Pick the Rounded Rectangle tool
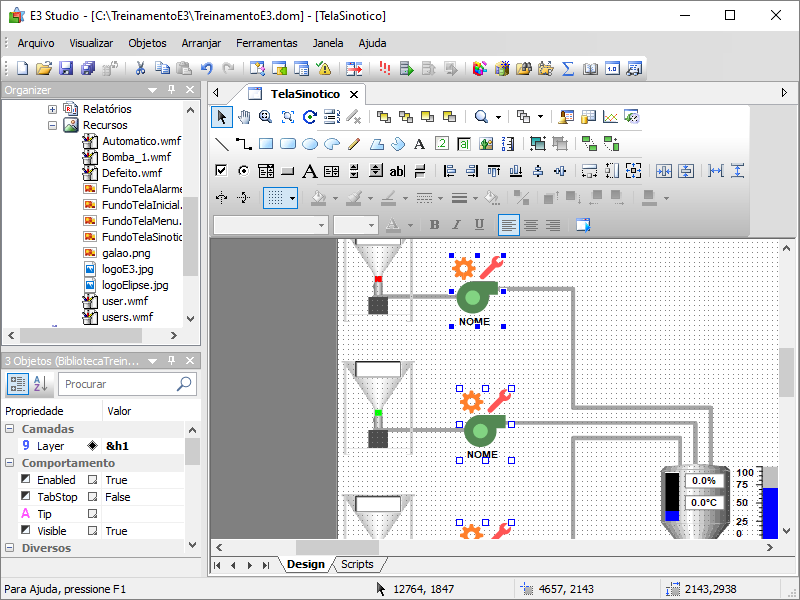Image resolution: width=800 pixels, height=600 pixels. click(288, 144)
